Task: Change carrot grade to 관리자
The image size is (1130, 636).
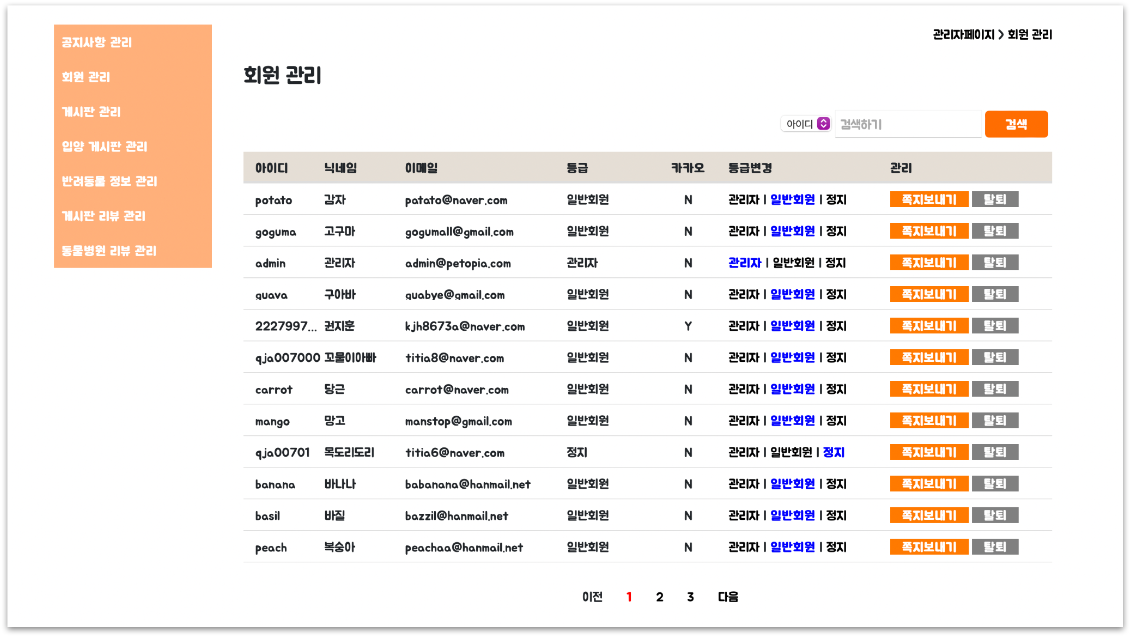Action: point(744,389)
